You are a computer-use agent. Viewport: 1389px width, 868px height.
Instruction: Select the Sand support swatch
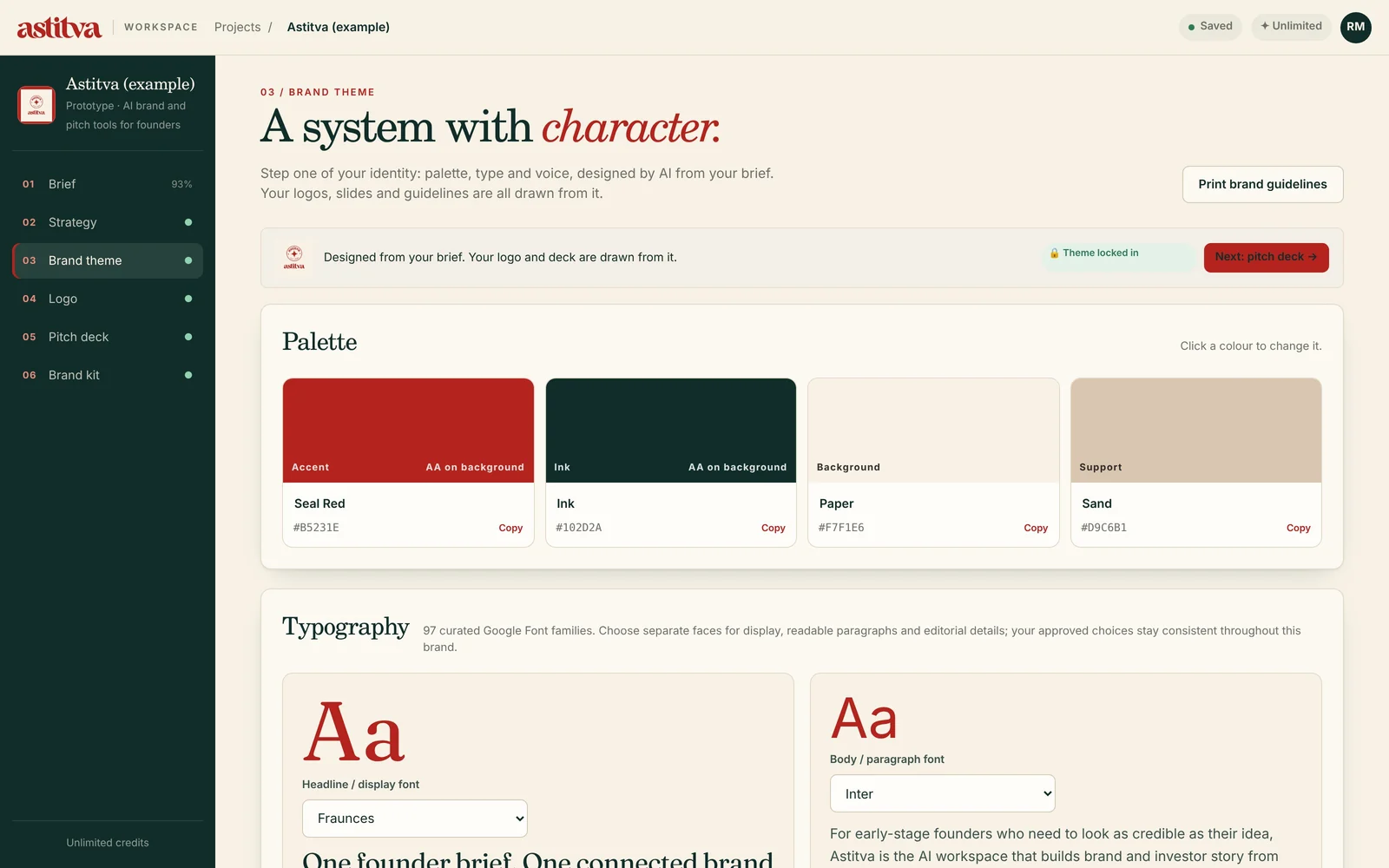pos(1195,430)
